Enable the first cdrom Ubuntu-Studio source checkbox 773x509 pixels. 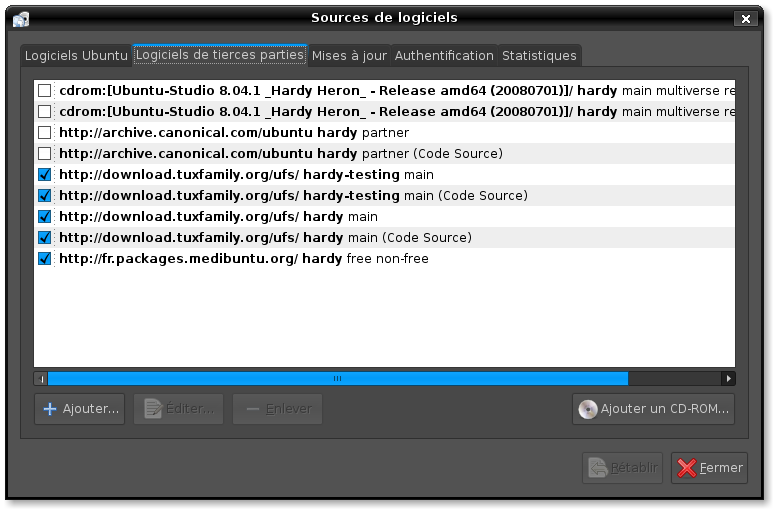44,90
